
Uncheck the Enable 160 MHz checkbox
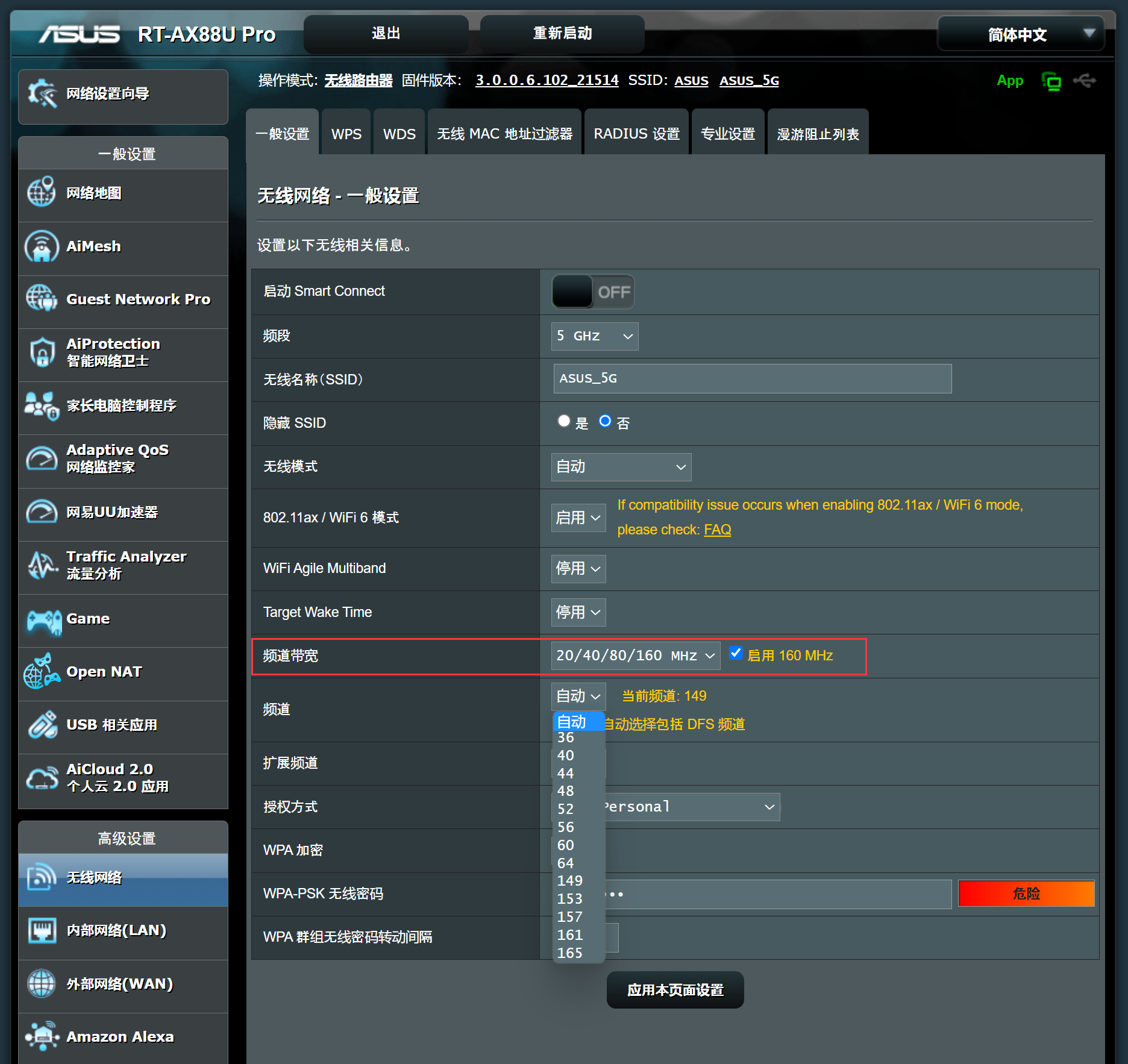pos(736,653)
